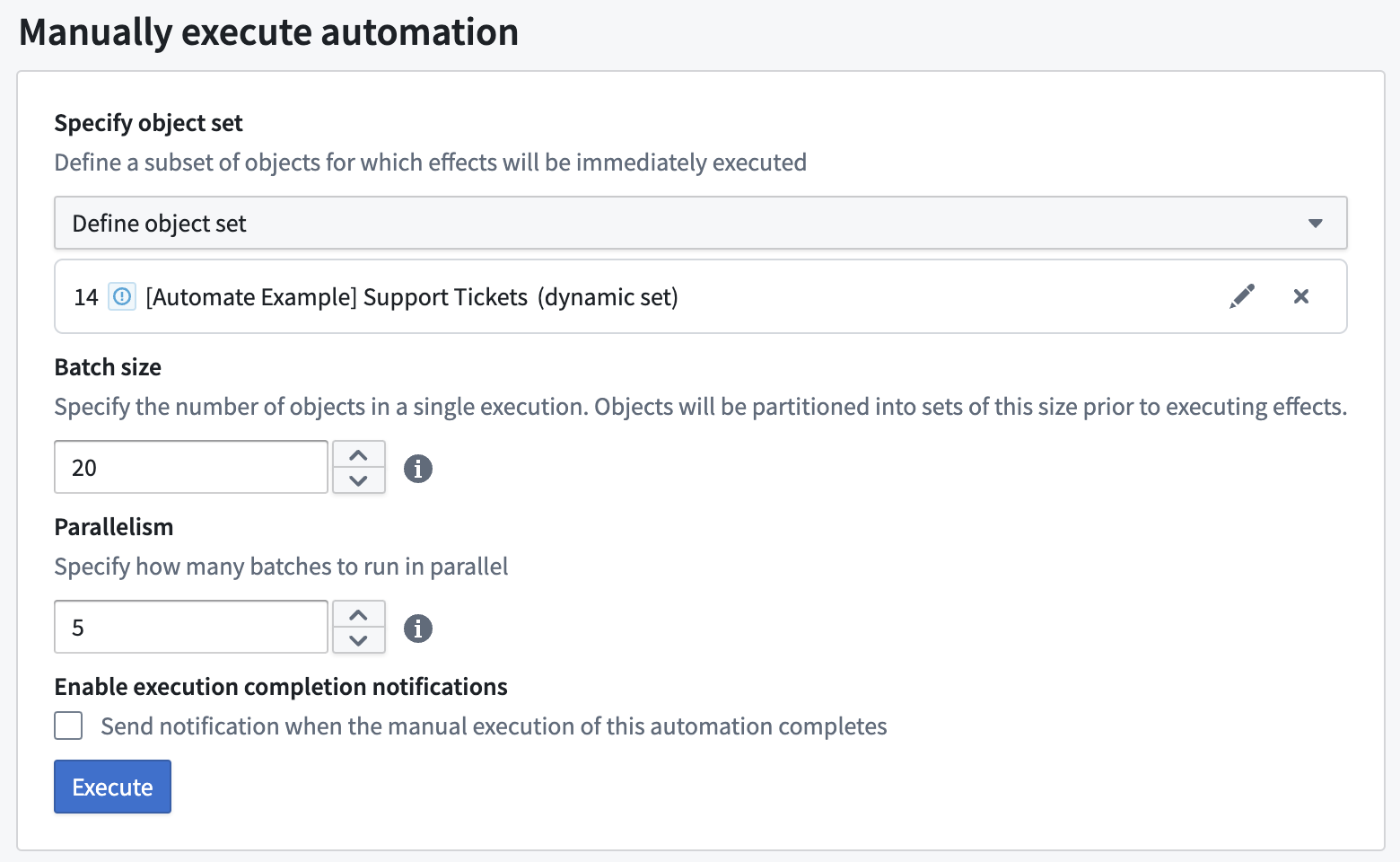The width and height of the screenshot is (1400, 862).
Task: Click the Manually execute automation heading
Action: coord(268,32)
